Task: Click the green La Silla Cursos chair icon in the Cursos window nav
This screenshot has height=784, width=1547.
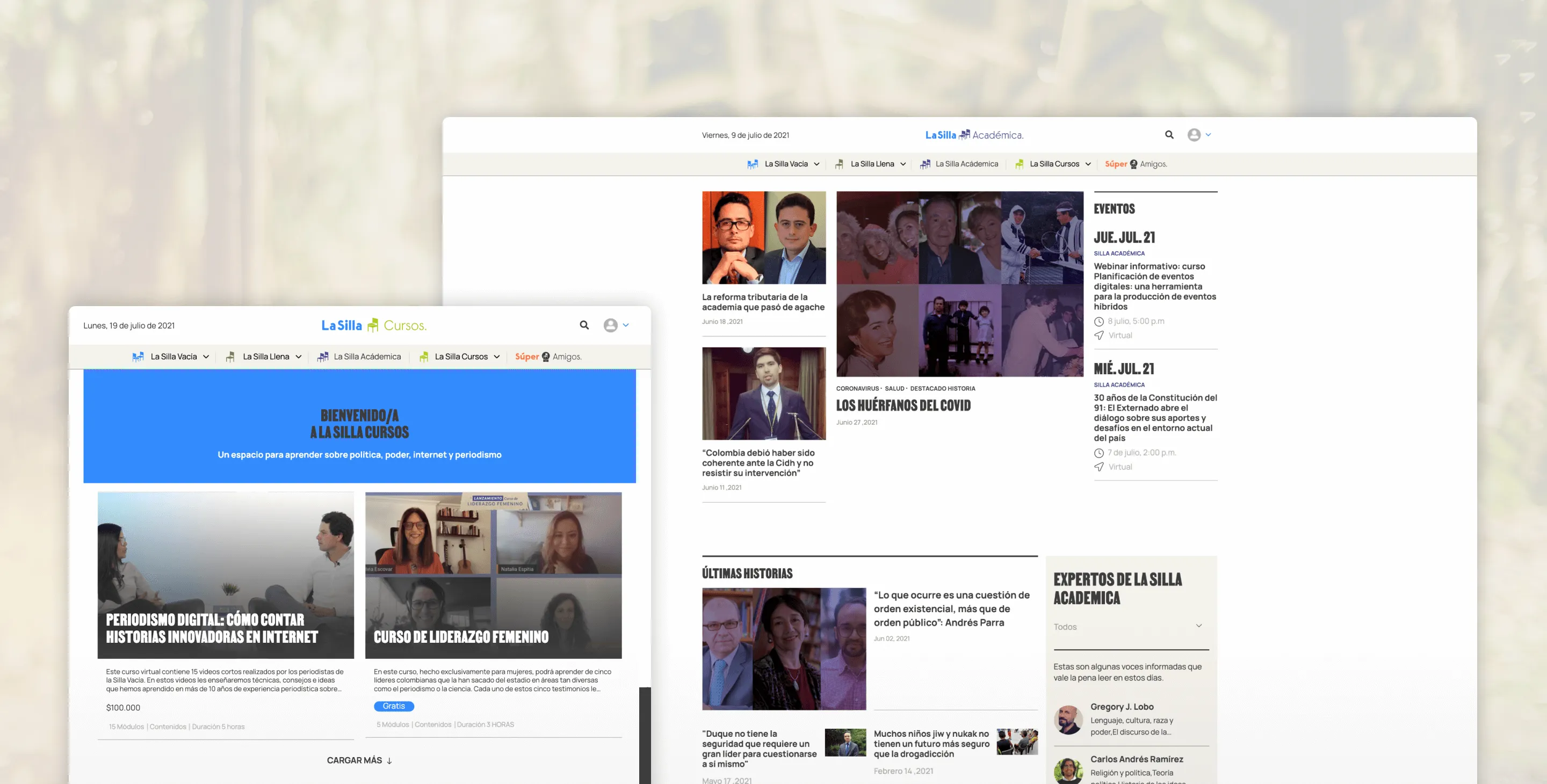Action: (x=424, y=357)
